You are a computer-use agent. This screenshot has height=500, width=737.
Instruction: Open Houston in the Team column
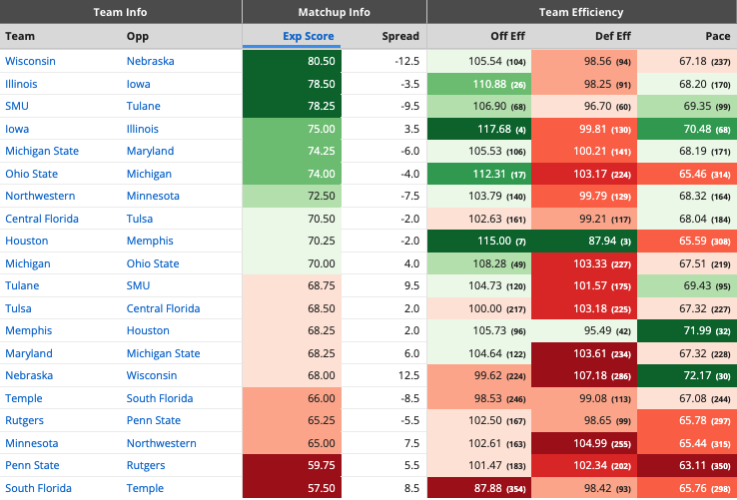point(27,241)
